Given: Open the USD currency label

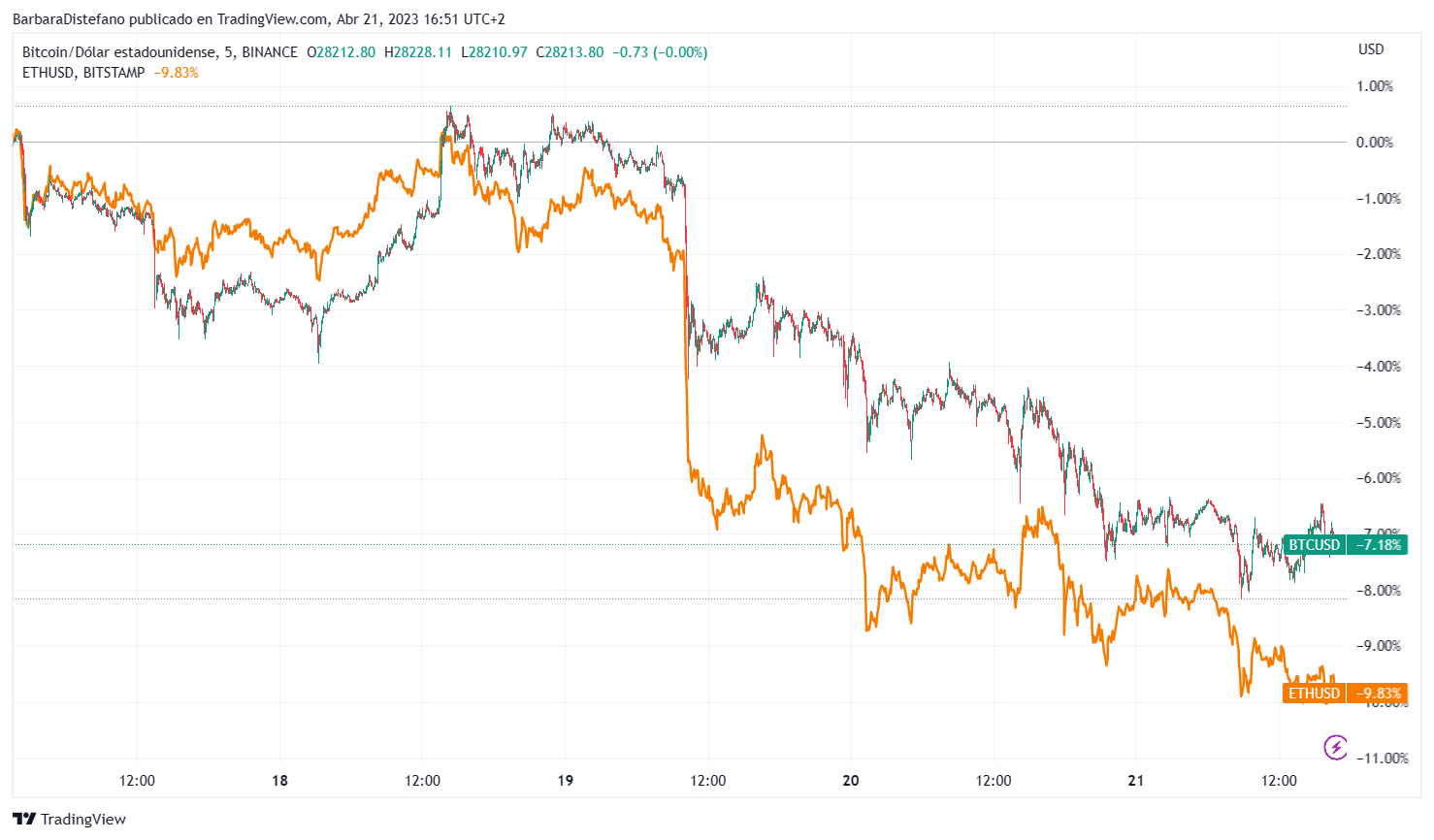Looking at the screenshot, I should click(x=1371, y=49).
